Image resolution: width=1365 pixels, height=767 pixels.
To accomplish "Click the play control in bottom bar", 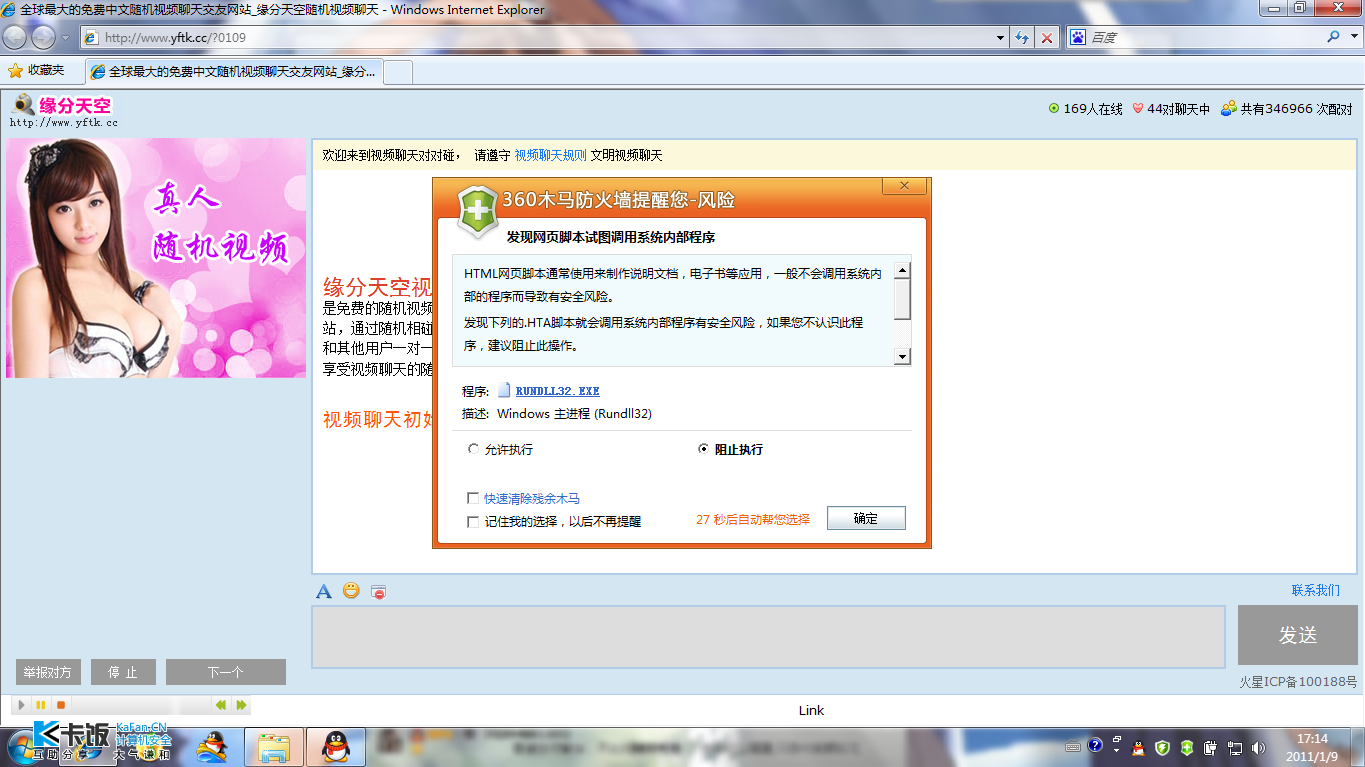I will [x=22, y=705].
